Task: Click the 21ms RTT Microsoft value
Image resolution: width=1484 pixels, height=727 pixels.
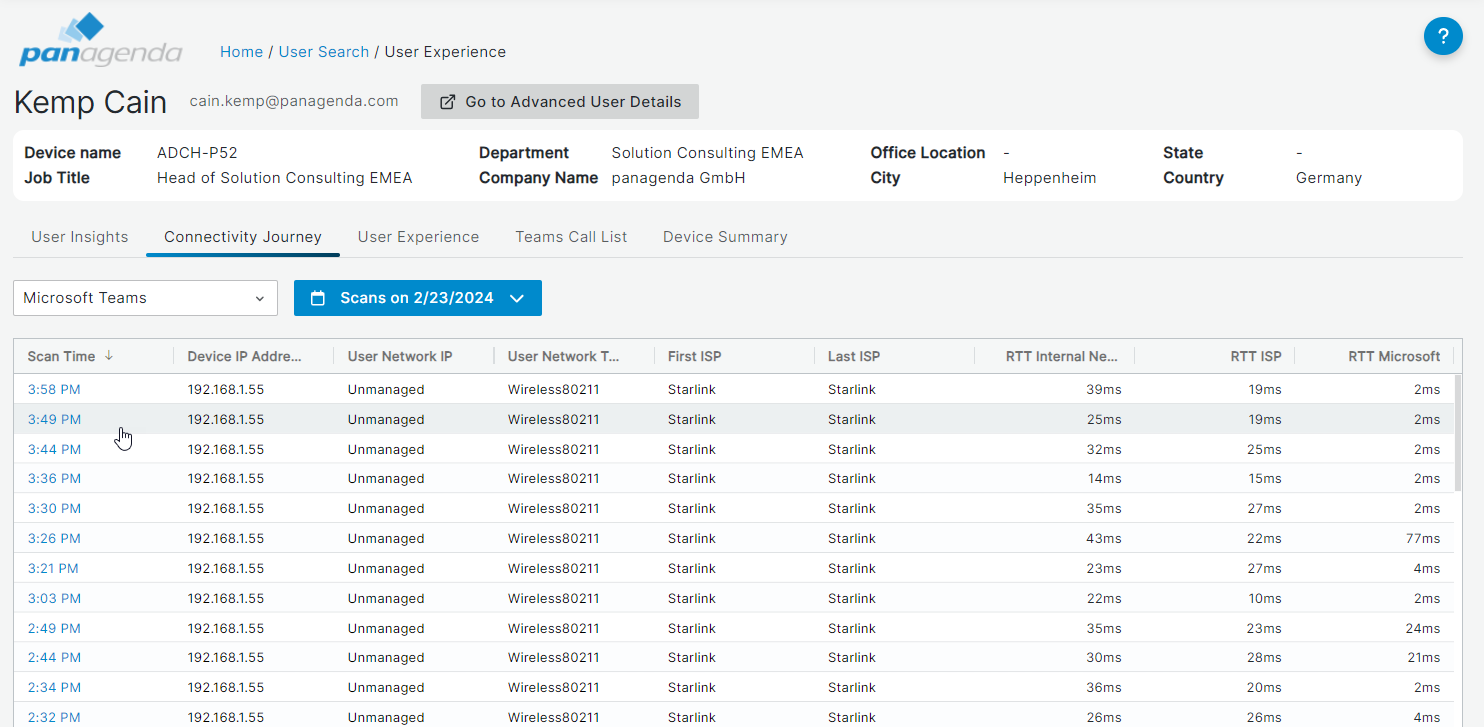Action: [x=1423, y=657]
